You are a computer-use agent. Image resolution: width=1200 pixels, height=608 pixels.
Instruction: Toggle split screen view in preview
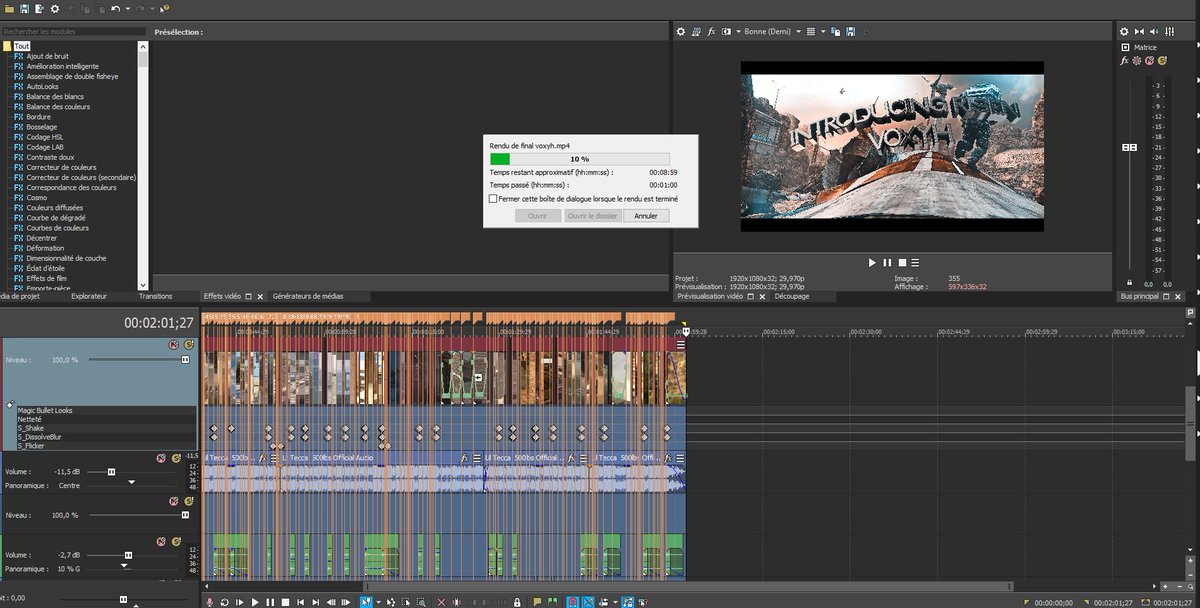coord(726,31)
